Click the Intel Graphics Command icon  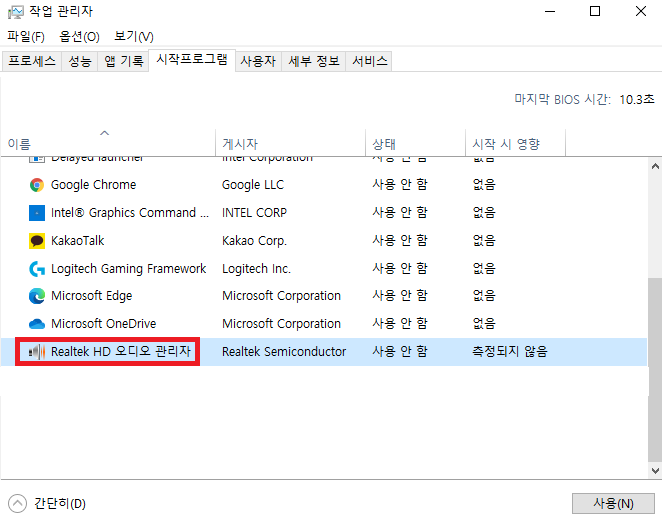point(37,213)
